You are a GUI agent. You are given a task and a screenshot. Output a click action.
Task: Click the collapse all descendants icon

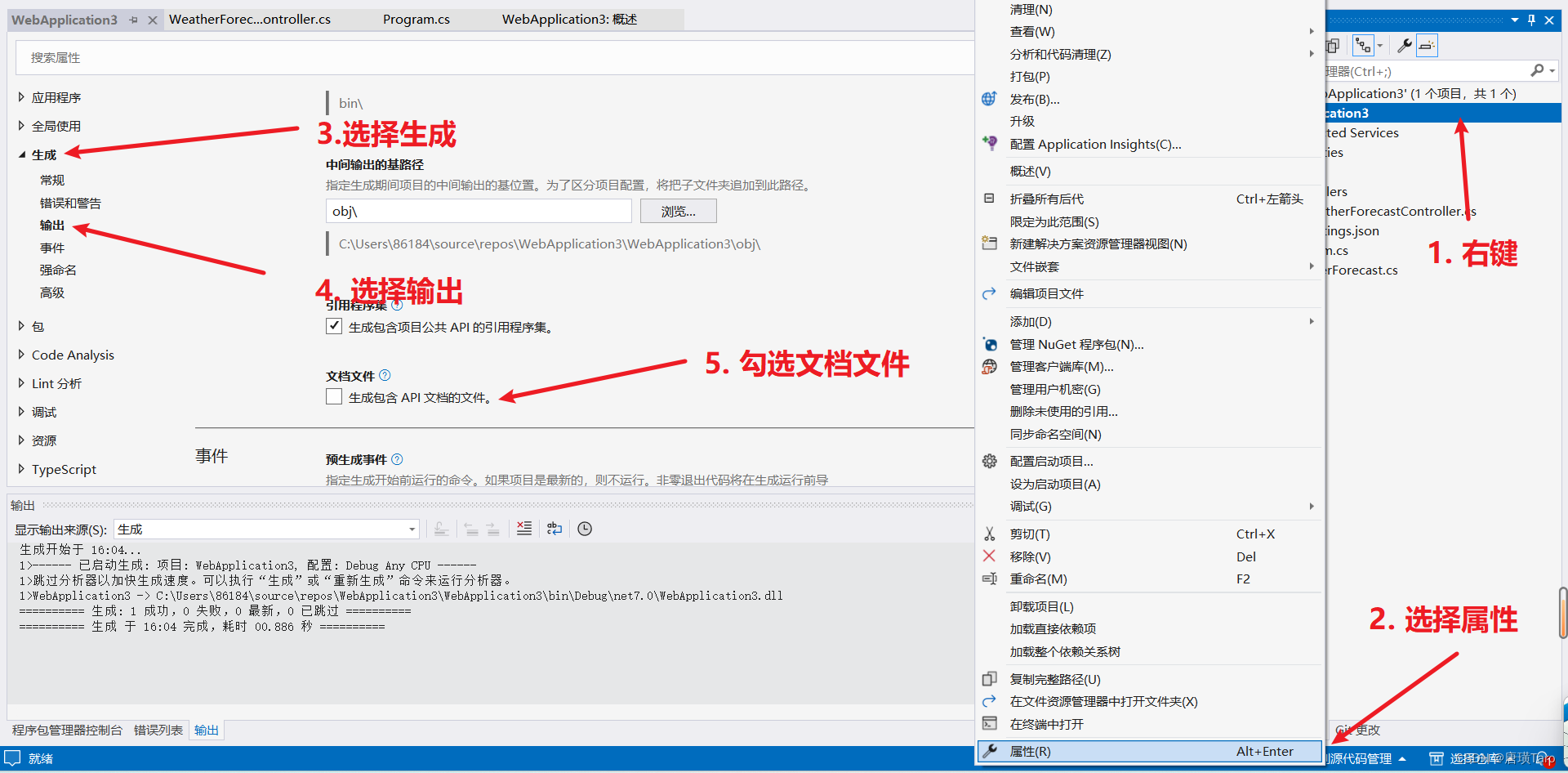click(x=989, y=199)
